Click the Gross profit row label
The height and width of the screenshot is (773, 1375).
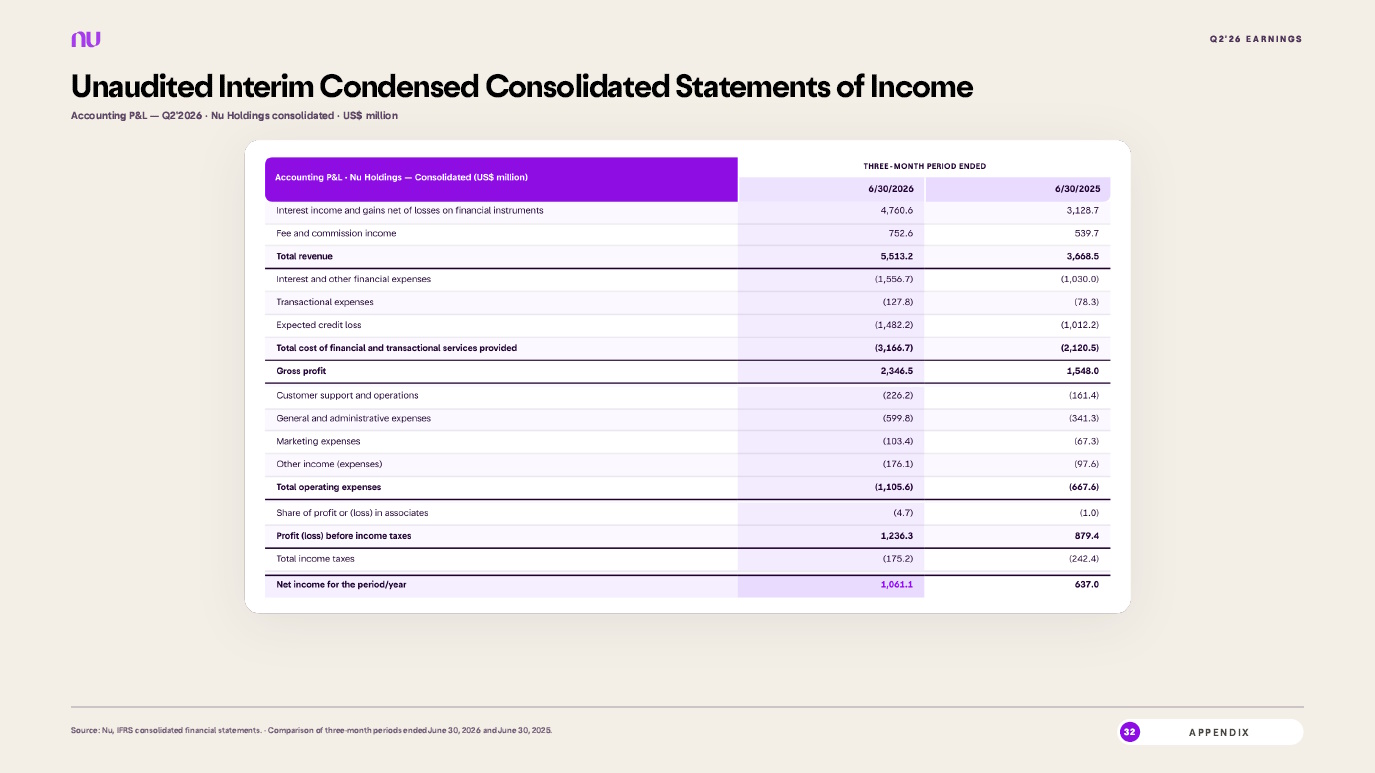tap(301, 371)
